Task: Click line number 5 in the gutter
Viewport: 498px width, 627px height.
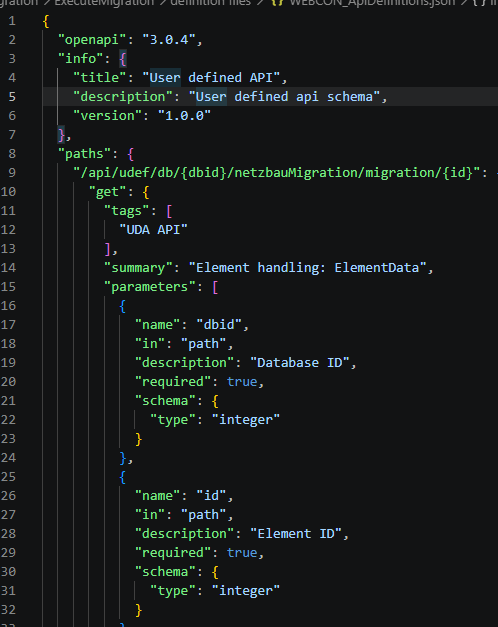Action: point(12,97)
